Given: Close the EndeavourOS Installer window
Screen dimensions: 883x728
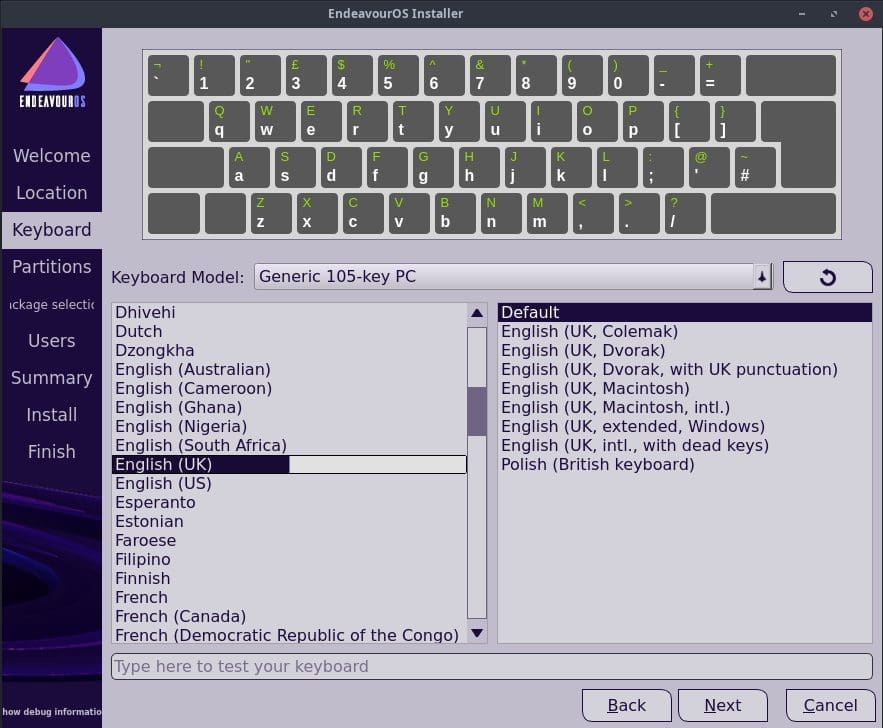Looking at the screenshot, I should click(866, 14).
